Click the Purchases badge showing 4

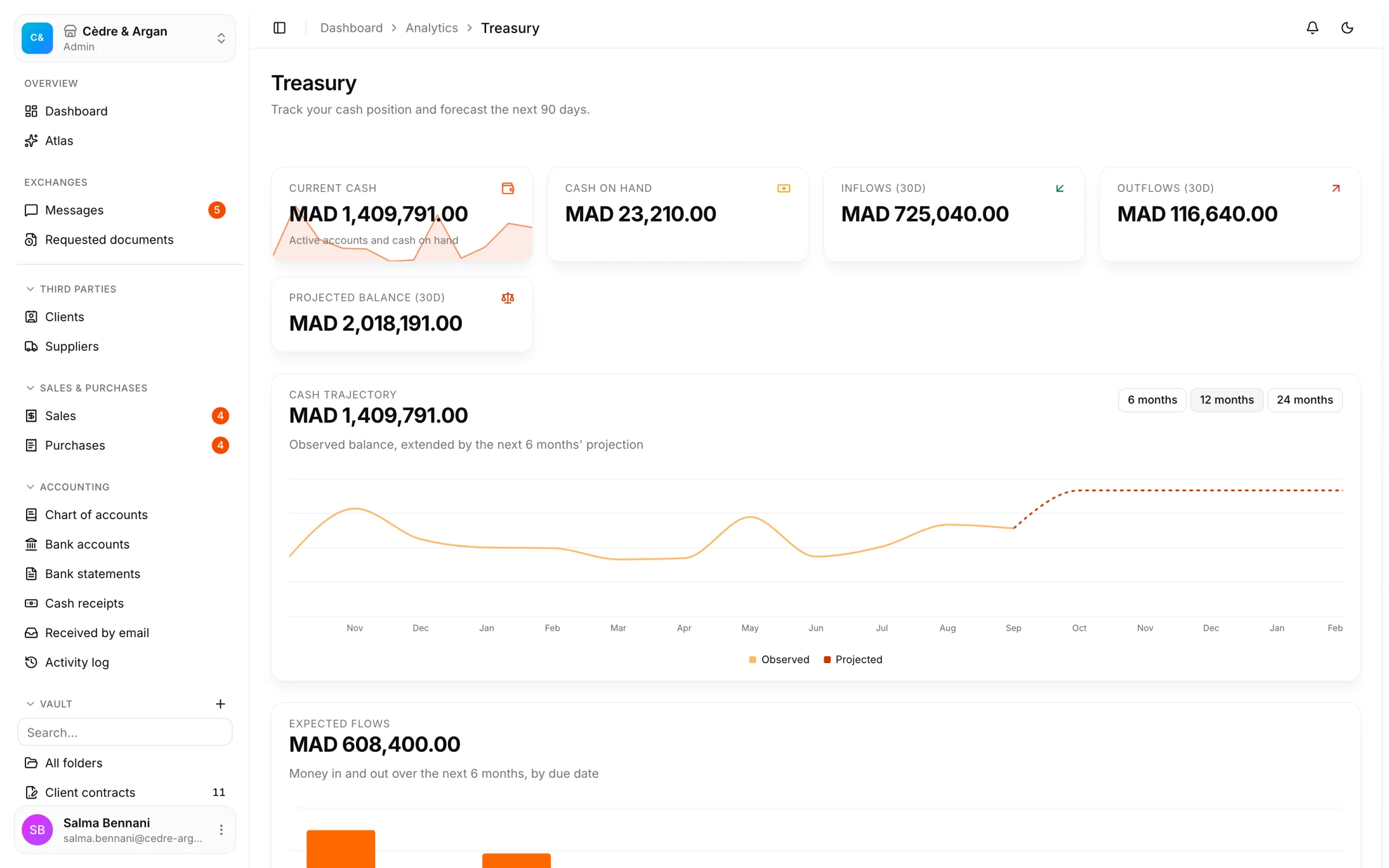point(220,445)
